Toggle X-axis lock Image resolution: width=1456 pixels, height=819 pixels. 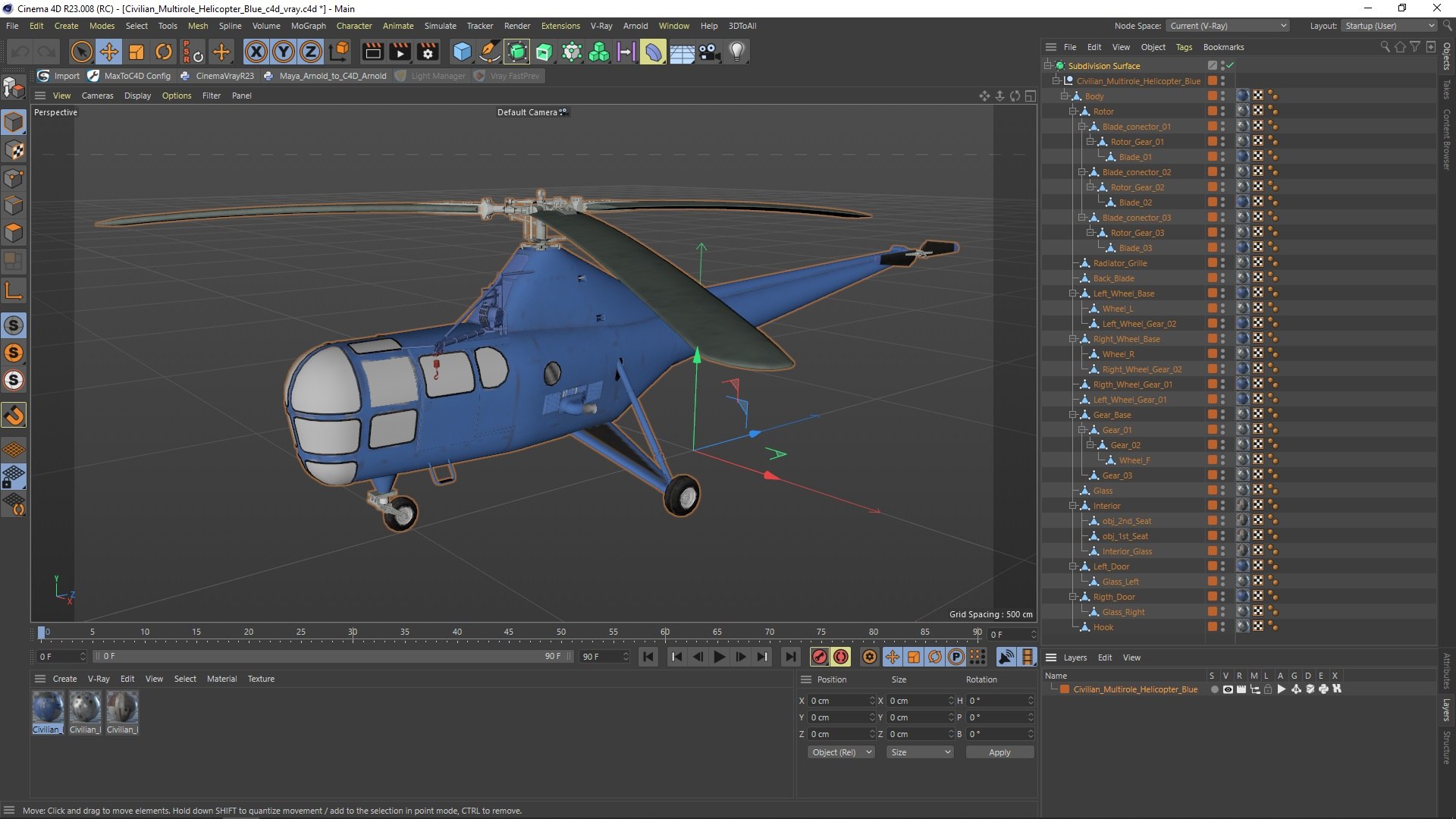(256, 52)
